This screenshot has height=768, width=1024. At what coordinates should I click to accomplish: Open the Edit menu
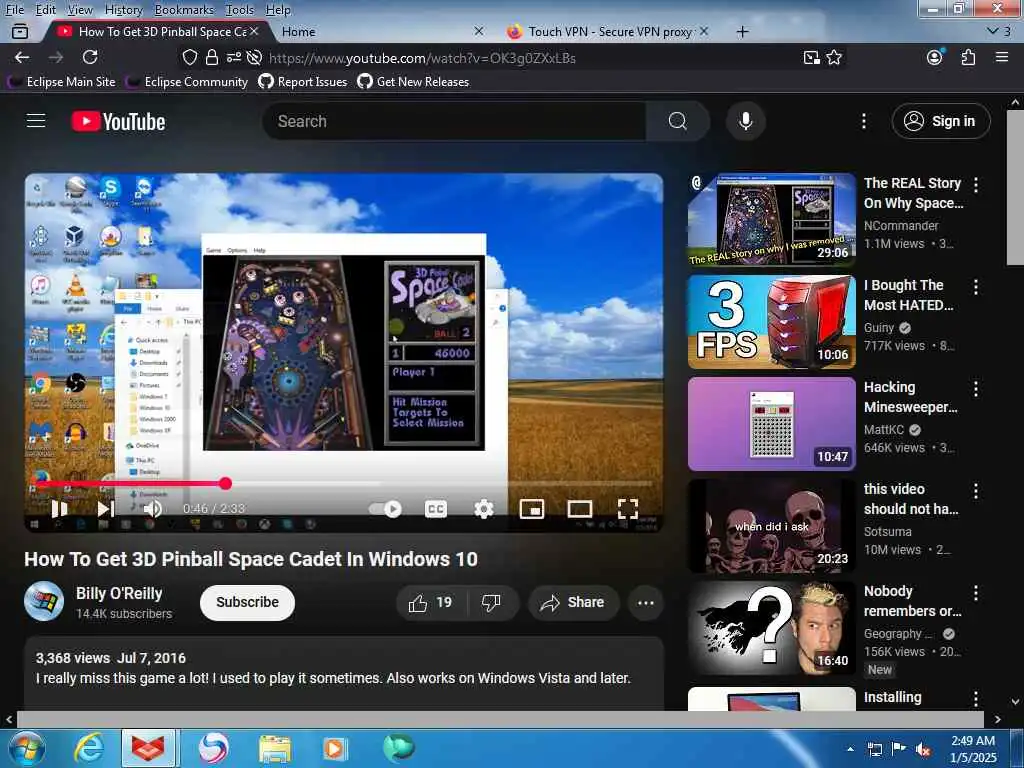45,10
